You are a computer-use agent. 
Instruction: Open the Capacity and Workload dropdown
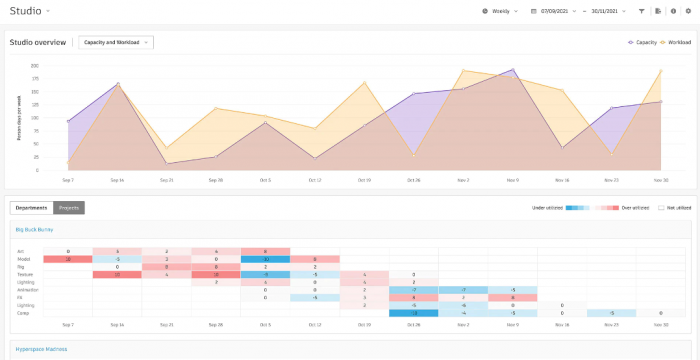116,42
